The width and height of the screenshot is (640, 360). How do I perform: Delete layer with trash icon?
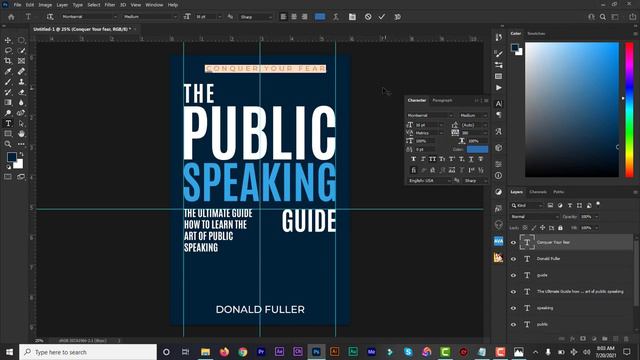pyautogui.click(x=626, y=339)
